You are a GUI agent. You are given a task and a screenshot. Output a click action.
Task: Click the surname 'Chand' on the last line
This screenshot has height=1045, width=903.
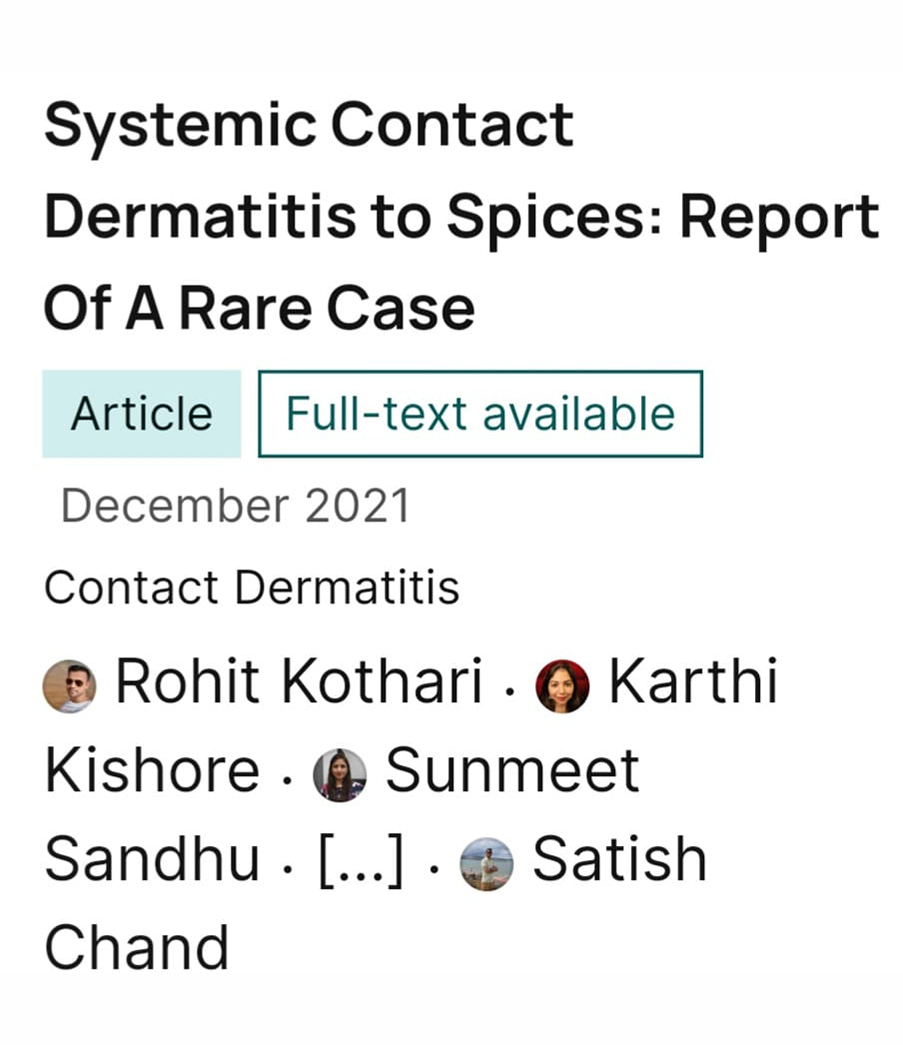[137, 948]
